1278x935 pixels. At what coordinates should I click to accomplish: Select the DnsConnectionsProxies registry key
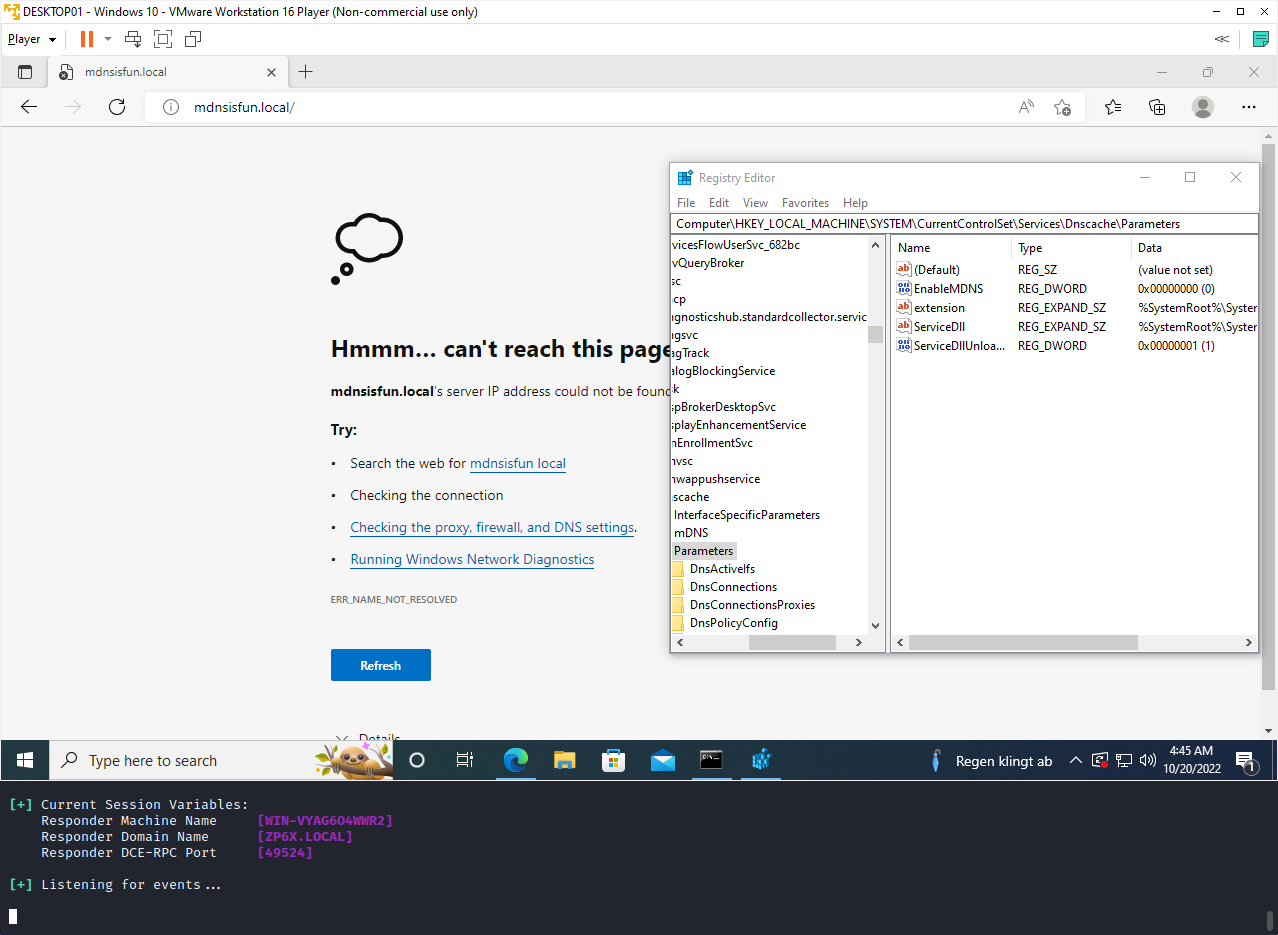pyautogui.click(x=752, y=605)
